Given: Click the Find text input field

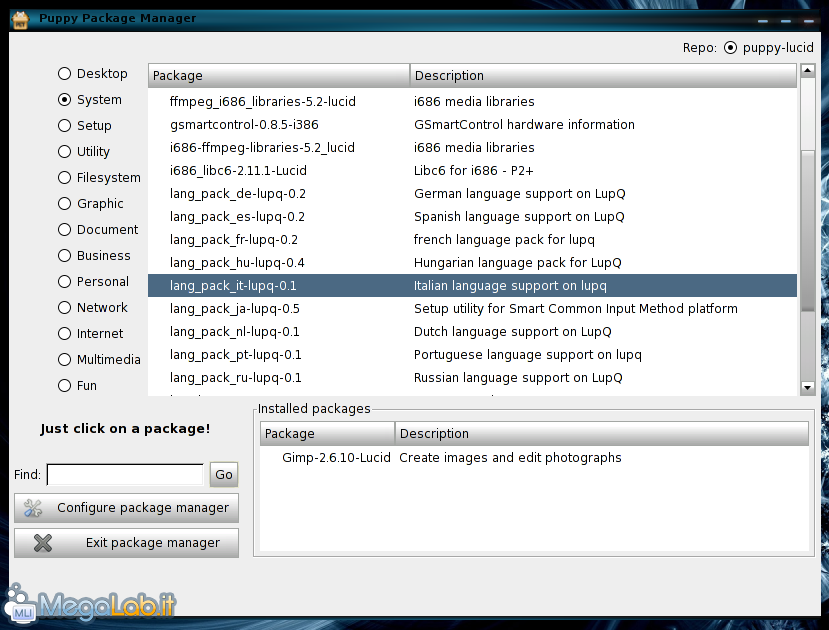Looking at the screenshot, I should click(124, 475).
